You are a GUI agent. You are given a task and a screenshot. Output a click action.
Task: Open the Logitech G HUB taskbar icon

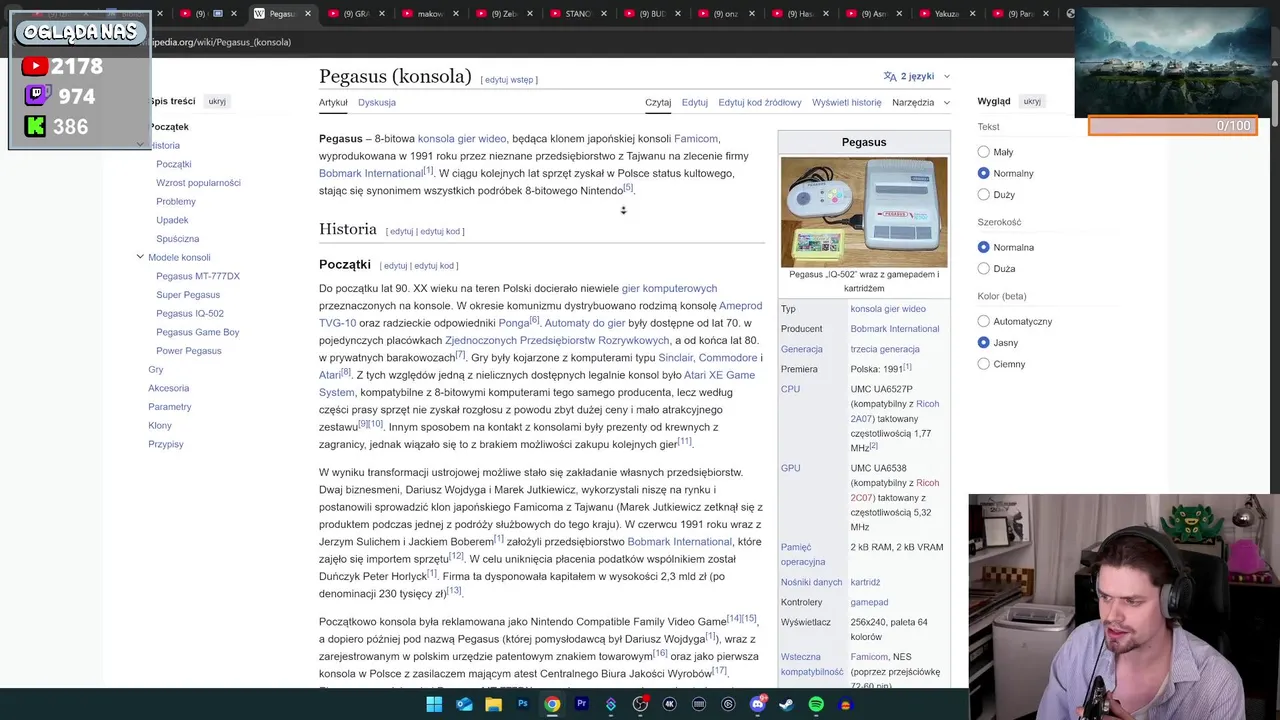[728, 704]
